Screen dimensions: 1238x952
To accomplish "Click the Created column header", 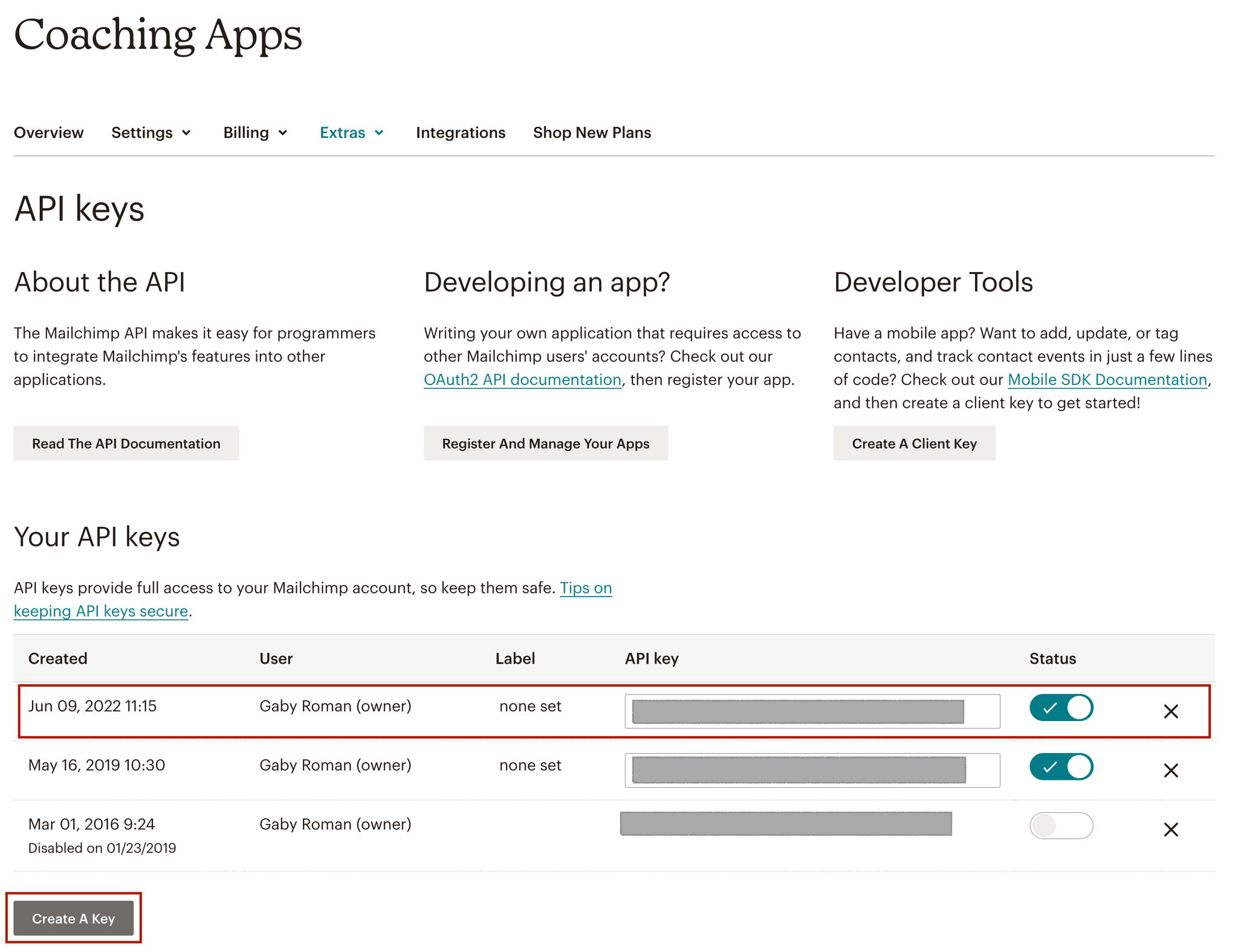I will (57, 658).
